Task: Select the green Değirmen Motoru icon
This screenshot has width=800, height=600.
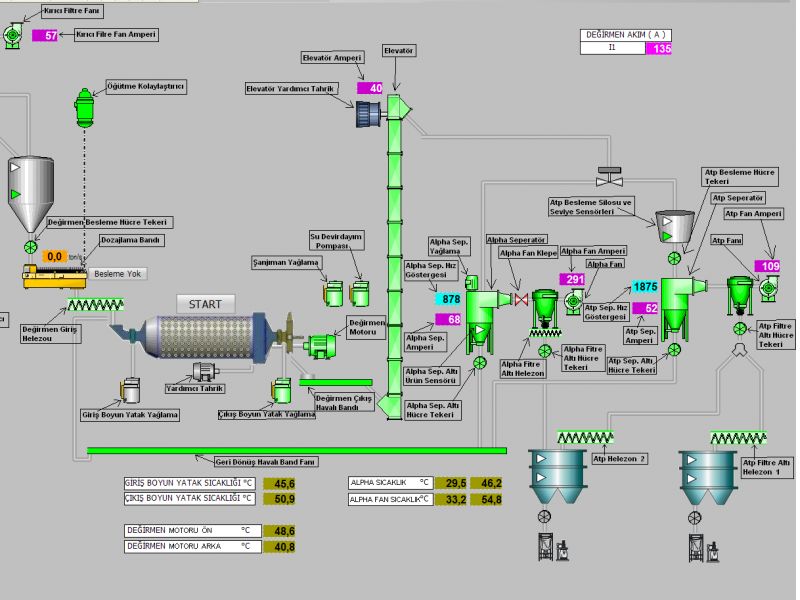Action: click(x=322, y=346)
